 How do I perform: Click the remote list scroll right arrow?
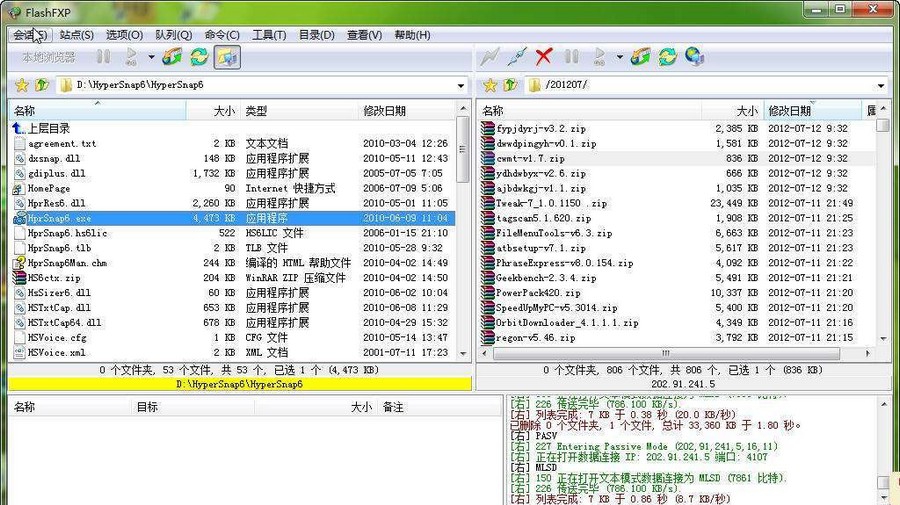[x=868, y=353]
